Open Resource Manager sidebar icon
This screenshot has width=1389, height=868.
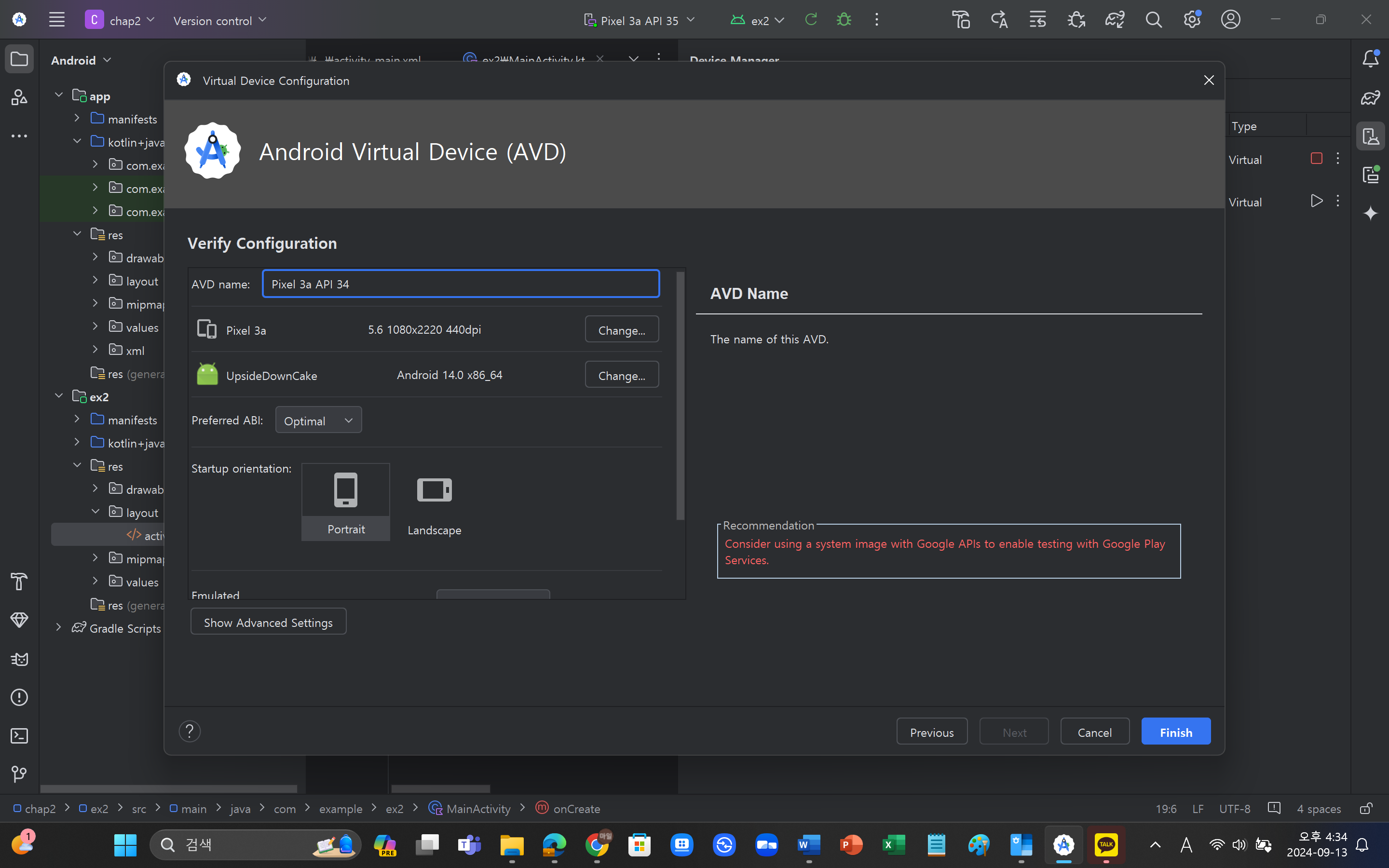[x=19, y=97]
